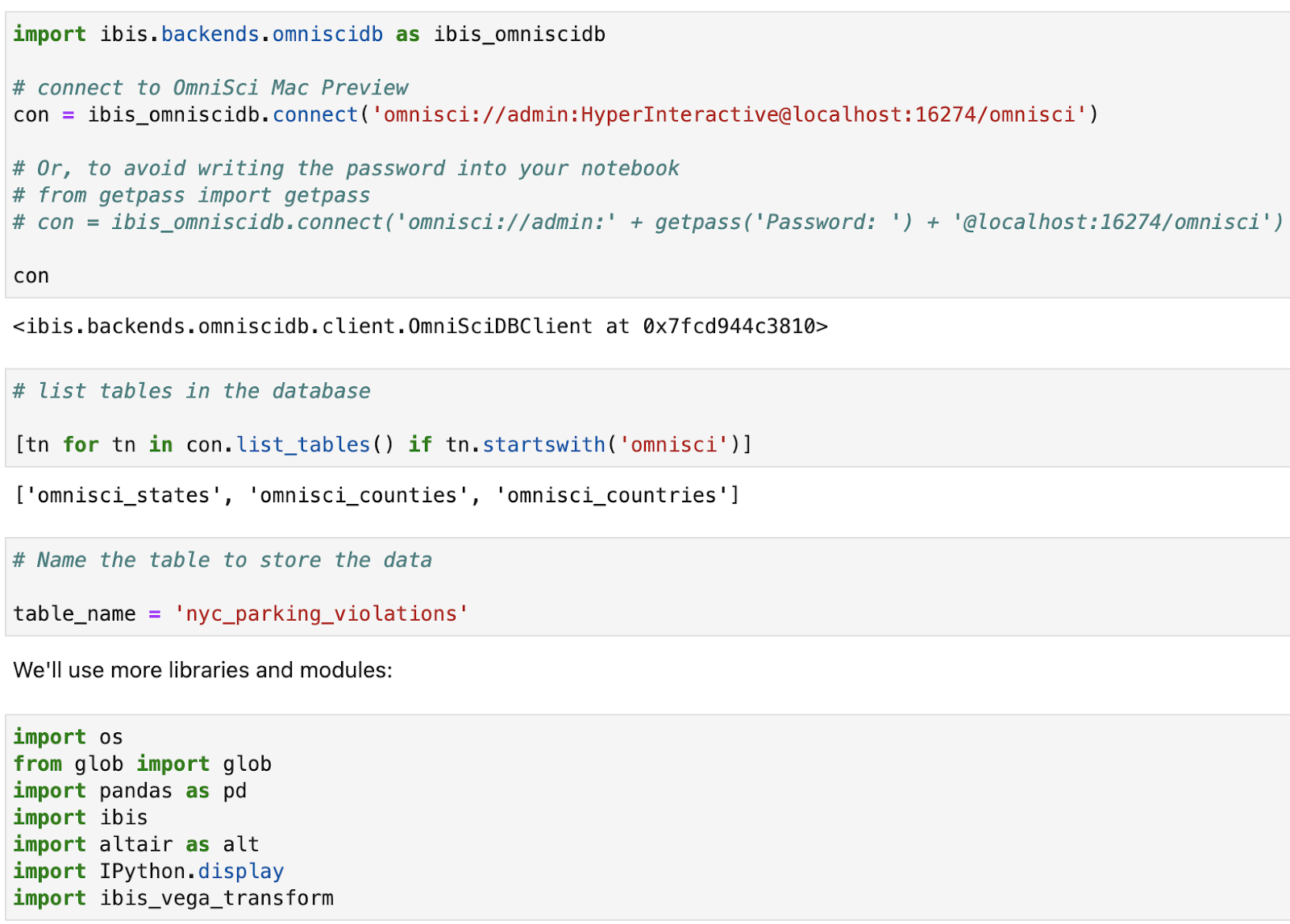
Task: Click the 'import ibis_vega_transform' line
Action: pyautogui.click(x=173, y=899)
